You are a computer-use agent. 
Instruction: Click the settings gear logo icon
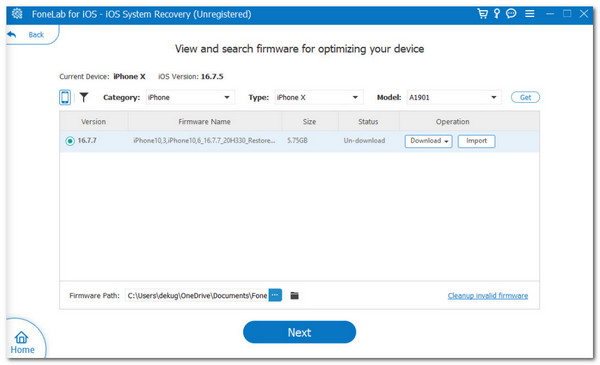[x=17, y=14]
